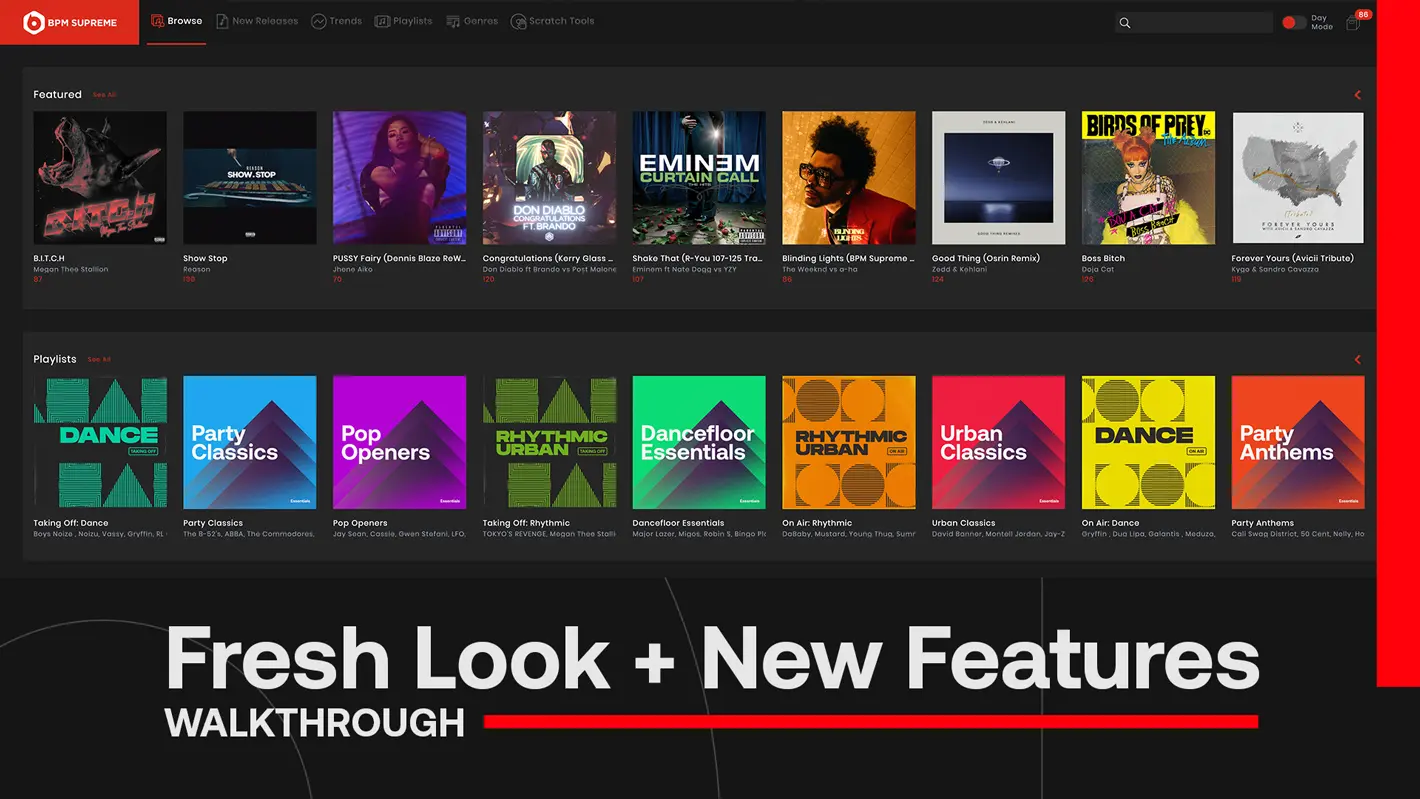Image resolution: width=1420 pixels, height=799 pixels.
Task: Open the crate icon with 86 badge
Action: coord(1353,23)
